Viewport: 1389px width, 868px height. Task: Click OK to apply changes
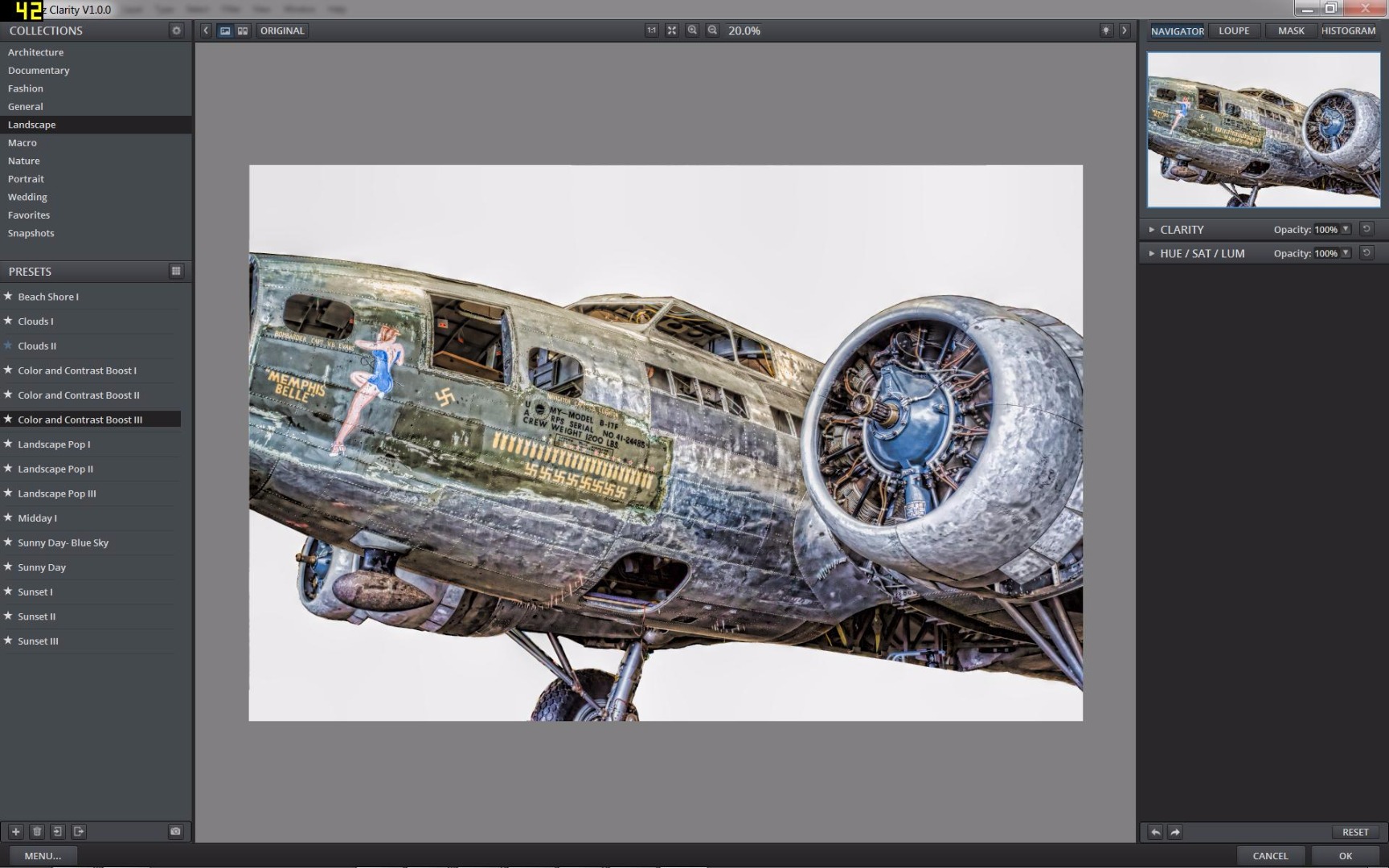click(1345, 856)
